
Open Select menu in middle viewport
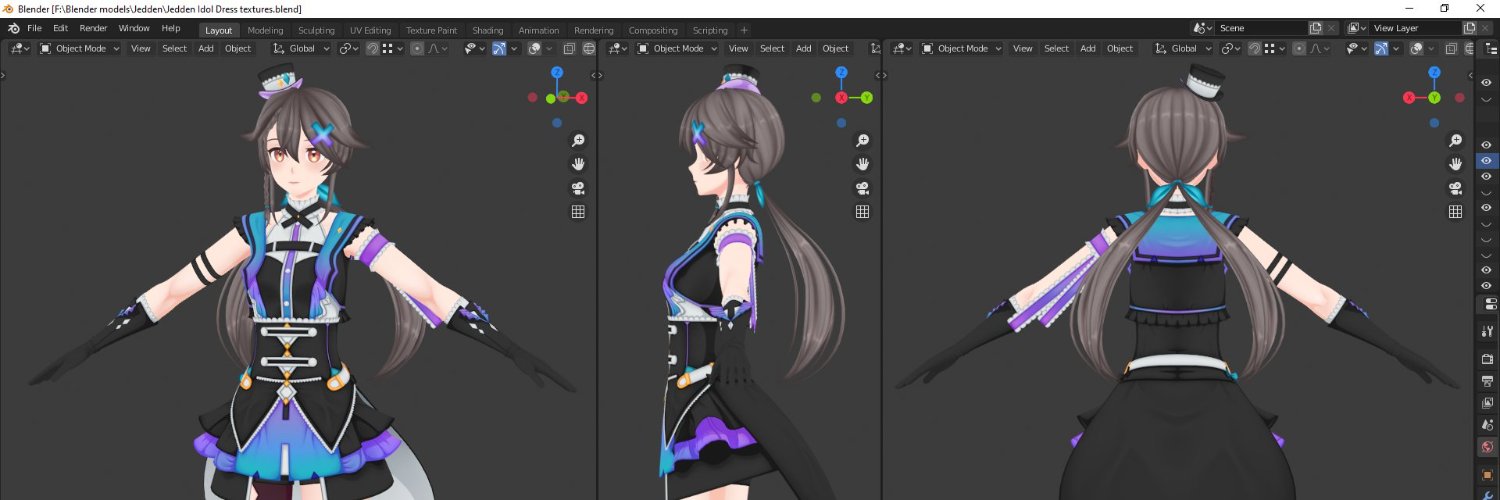772,48
